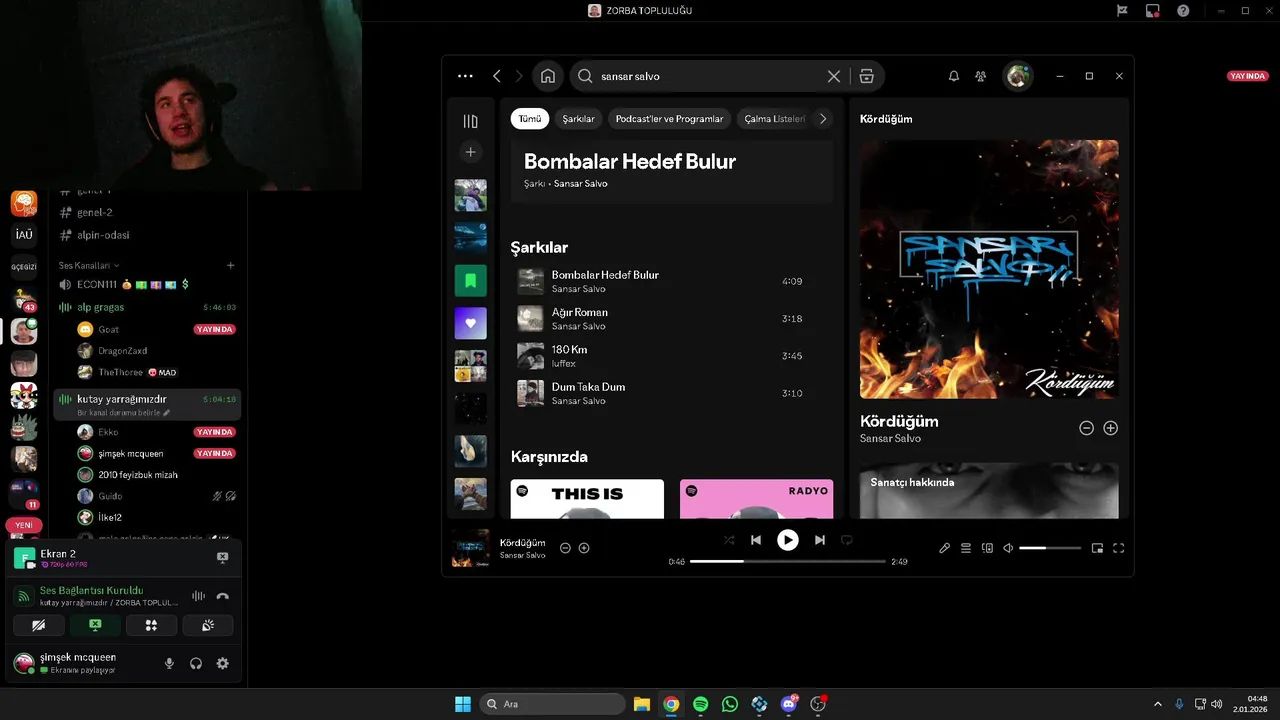
Task: Toggle repeat in Spotify player
Action: pyautogui.click(x=847, y=540)
